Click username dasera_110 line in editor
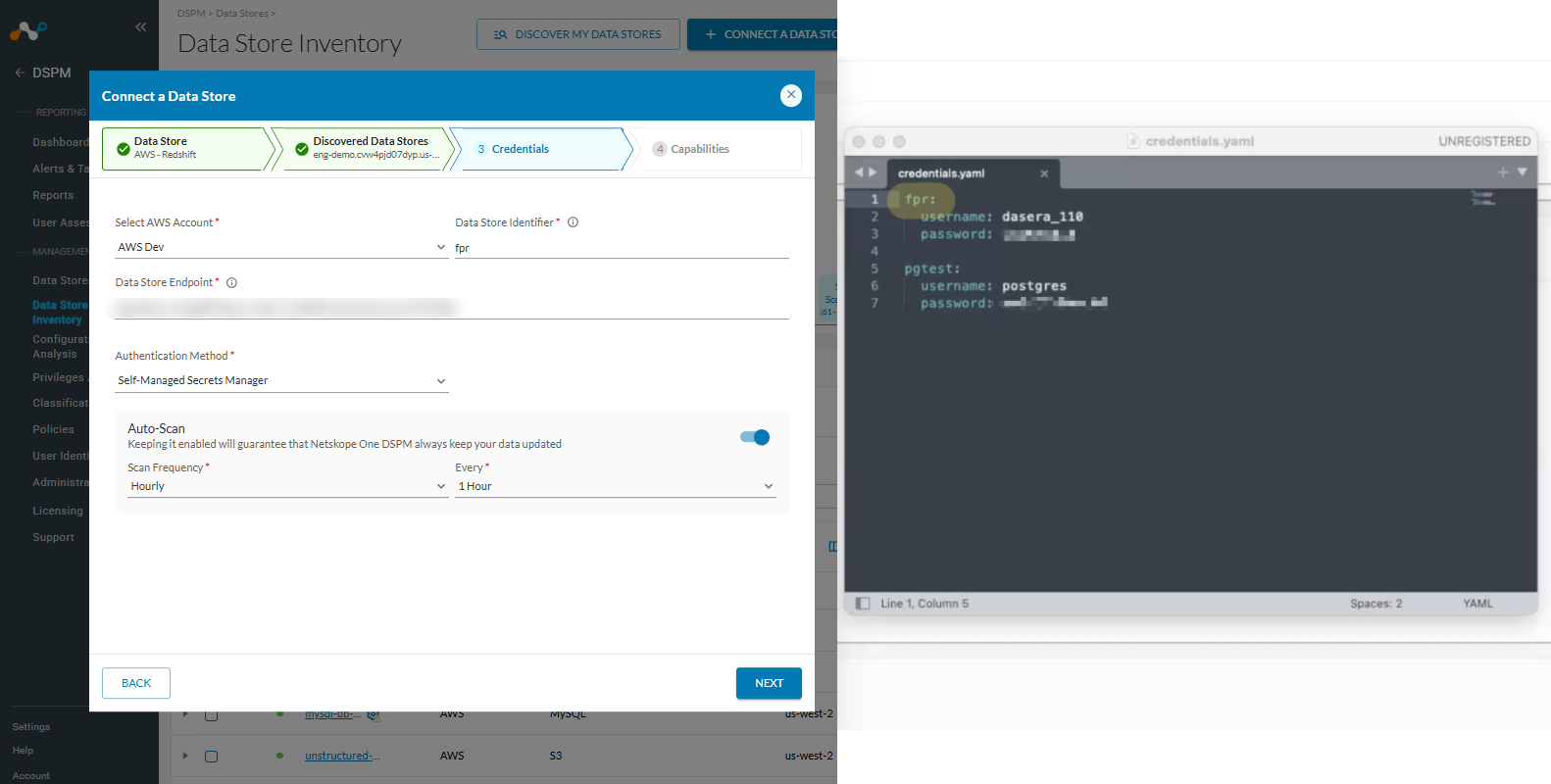 (1001, 217)
